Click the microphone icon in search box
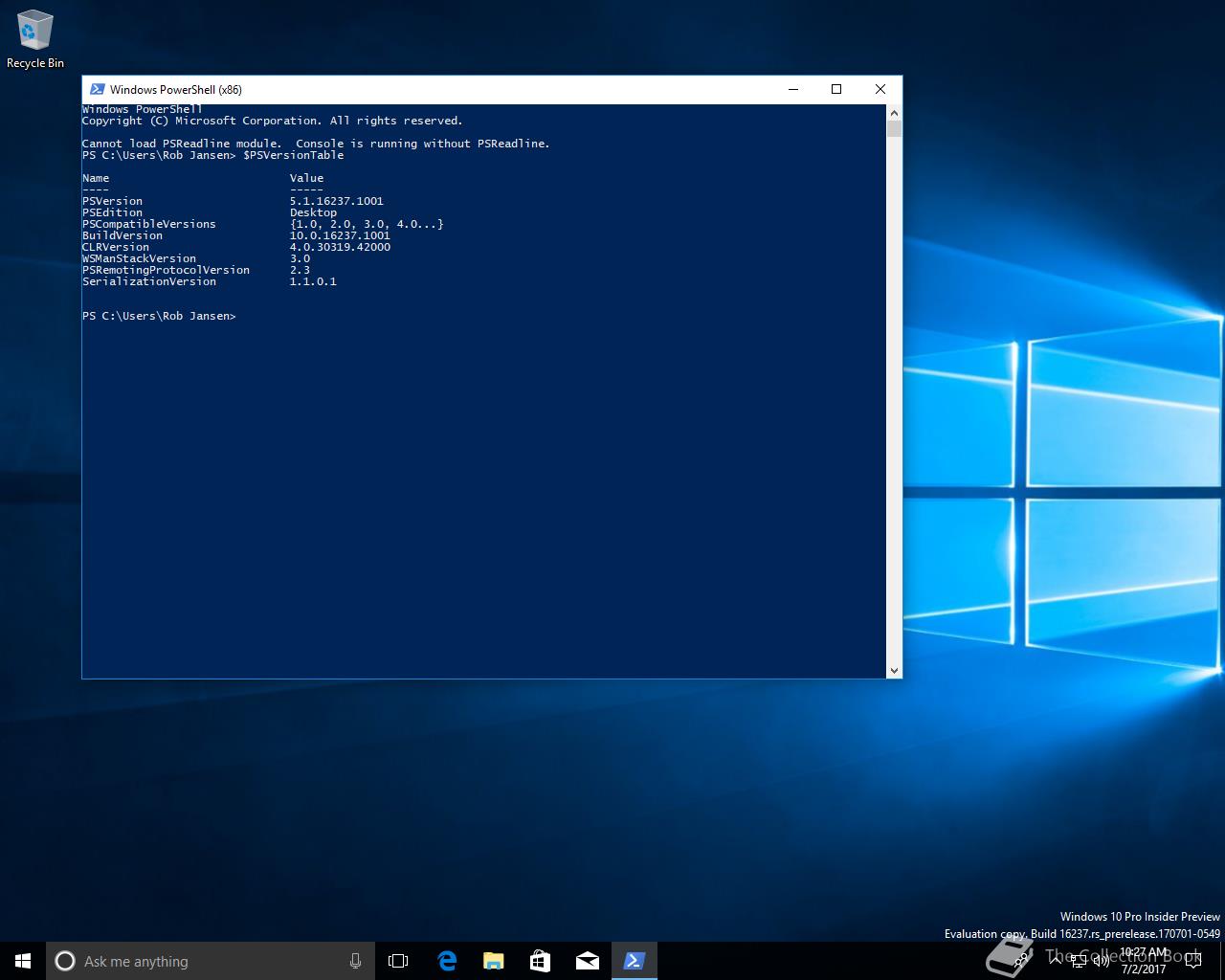Viewport: 1225px width, 980px height. coord(355,961)
